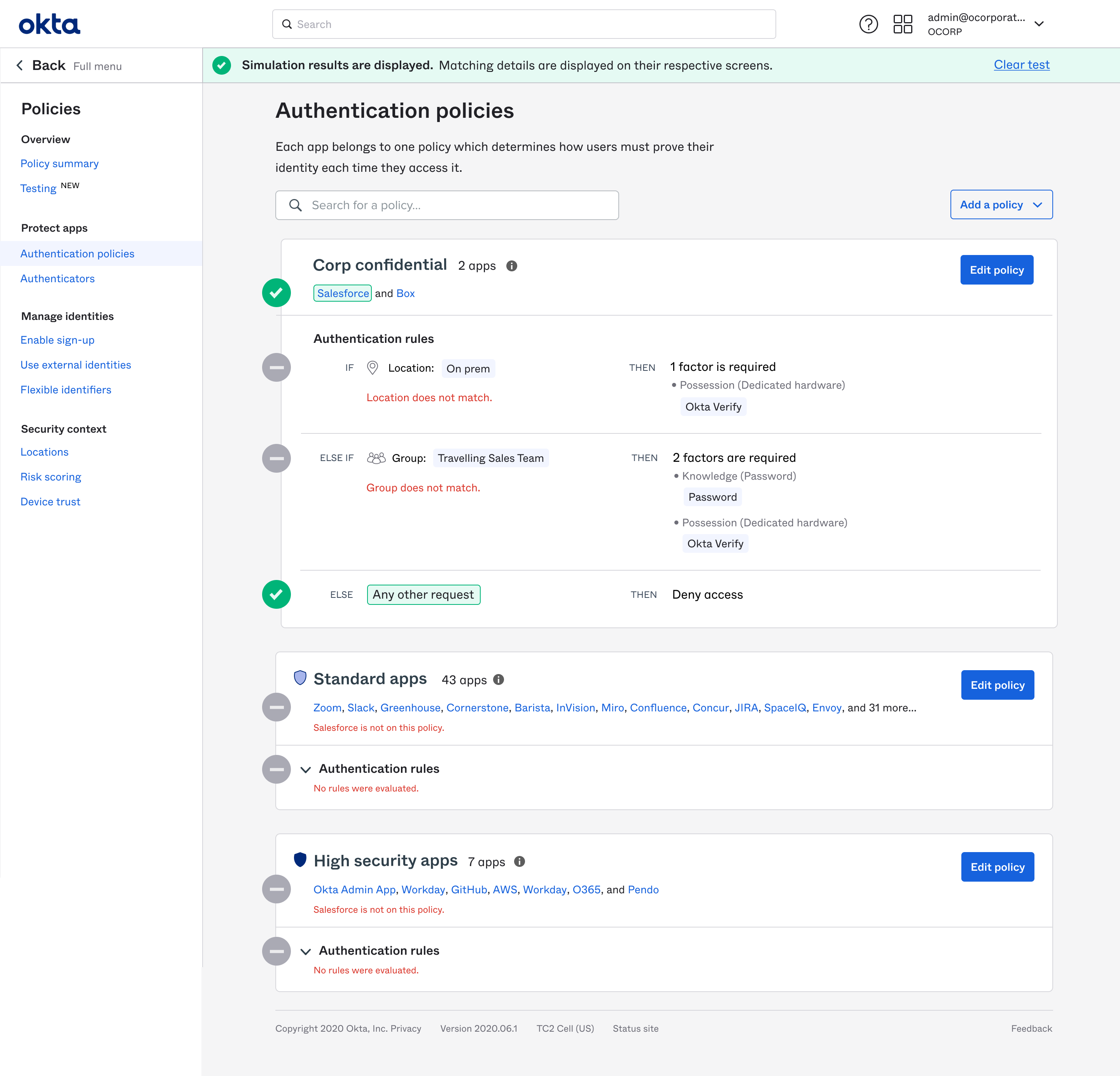Click Clear test in the banner
This screenshot has width=1120, height=1076.
(x=1022, y=65)
